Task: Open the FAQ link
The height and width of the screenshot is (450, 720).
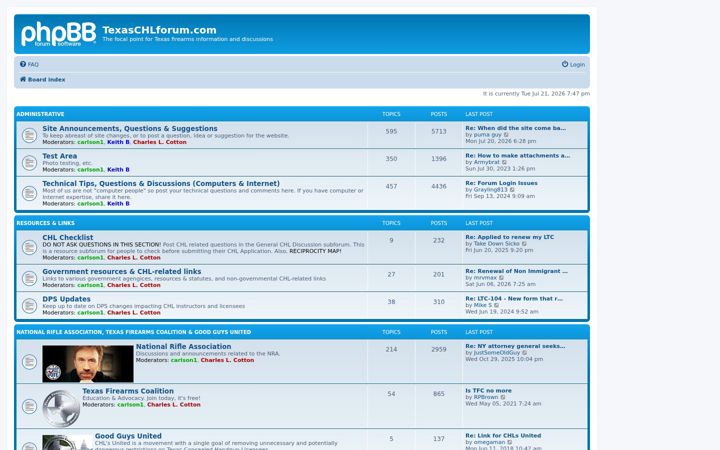Action: click(29, 64)
